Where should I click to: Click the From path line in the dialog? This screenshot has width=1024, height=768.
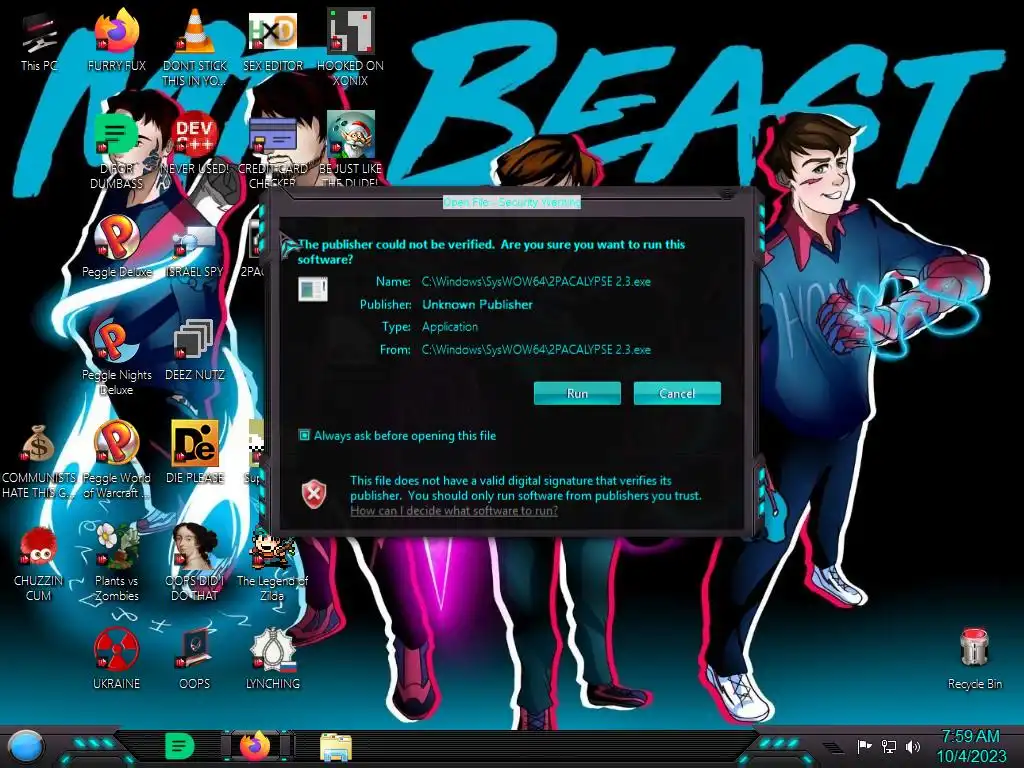(x=536, y=349)
